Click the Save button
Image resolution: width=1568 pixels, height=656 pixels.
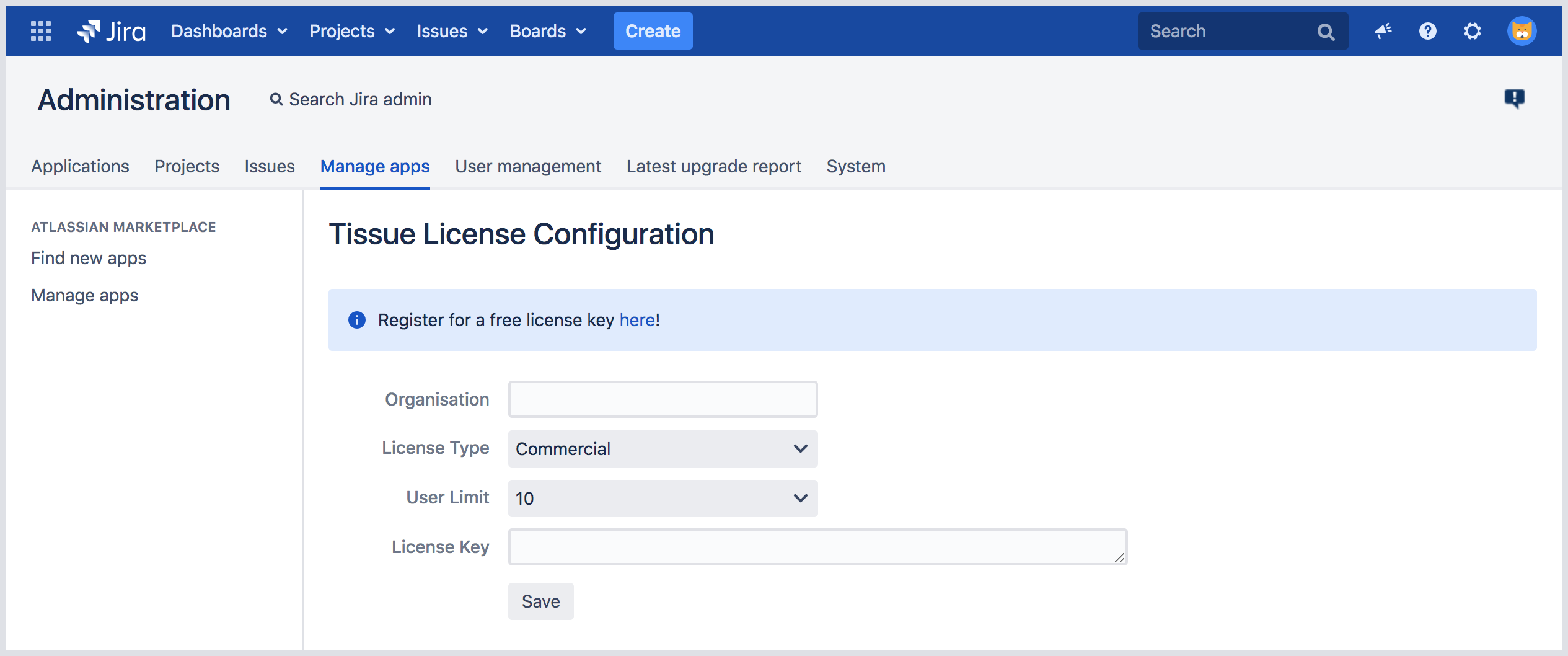pyautogui.click(x=541, y=601)
